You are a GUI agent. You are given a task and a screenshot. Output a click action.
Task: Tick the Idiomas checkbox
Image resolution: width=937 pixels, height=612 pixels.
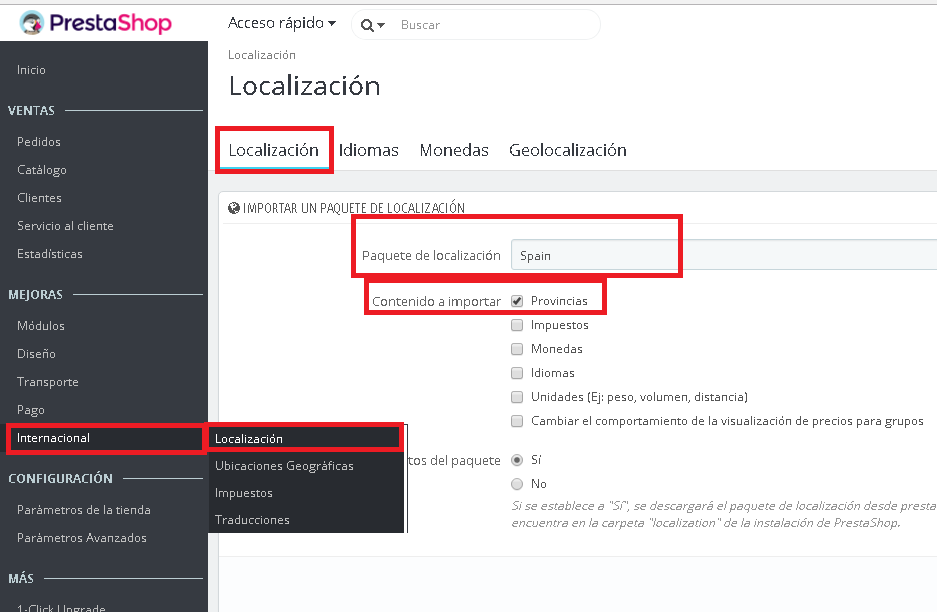517,373
